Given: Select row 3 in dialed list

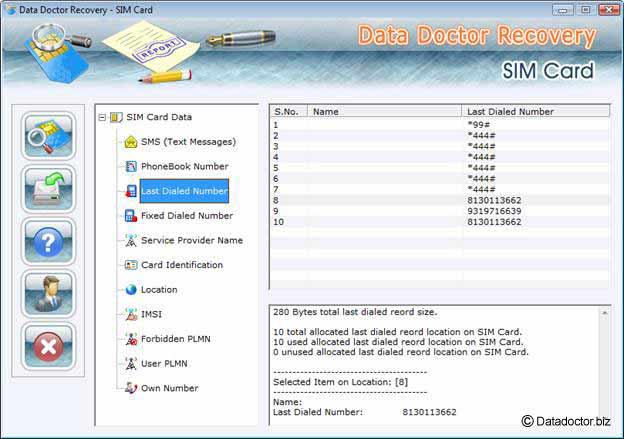Looking at the screenshot, I should (x=440, y=146).
